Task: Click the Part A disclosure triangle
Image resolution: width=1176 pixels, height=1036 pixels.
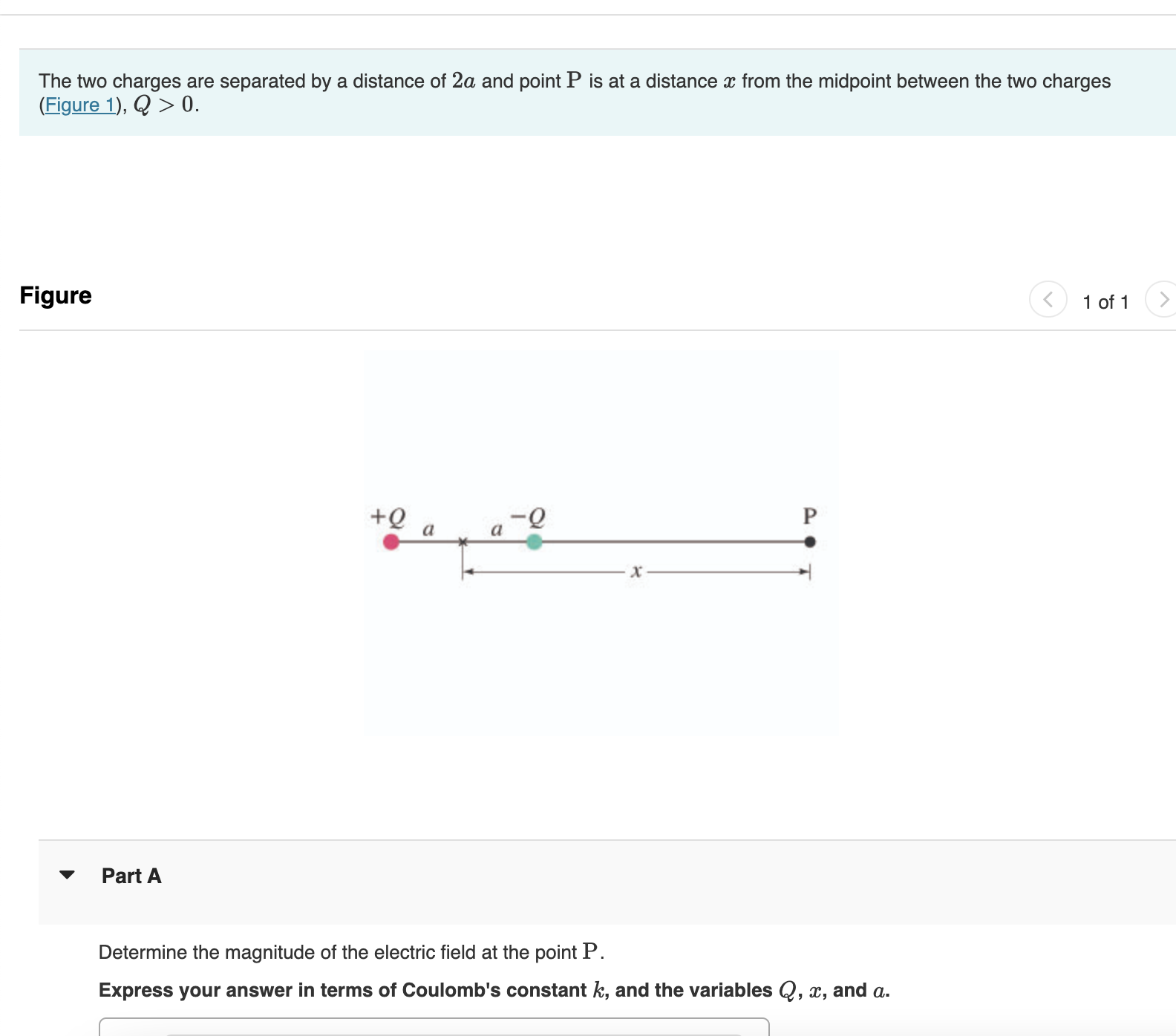Action: (68, 876)
